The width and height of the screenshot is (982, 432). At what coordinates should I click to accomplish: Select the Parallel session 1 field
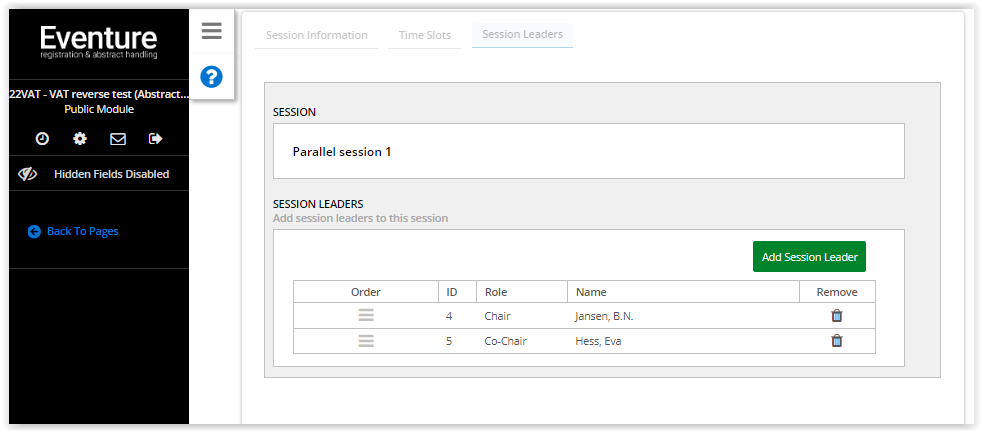589,151
